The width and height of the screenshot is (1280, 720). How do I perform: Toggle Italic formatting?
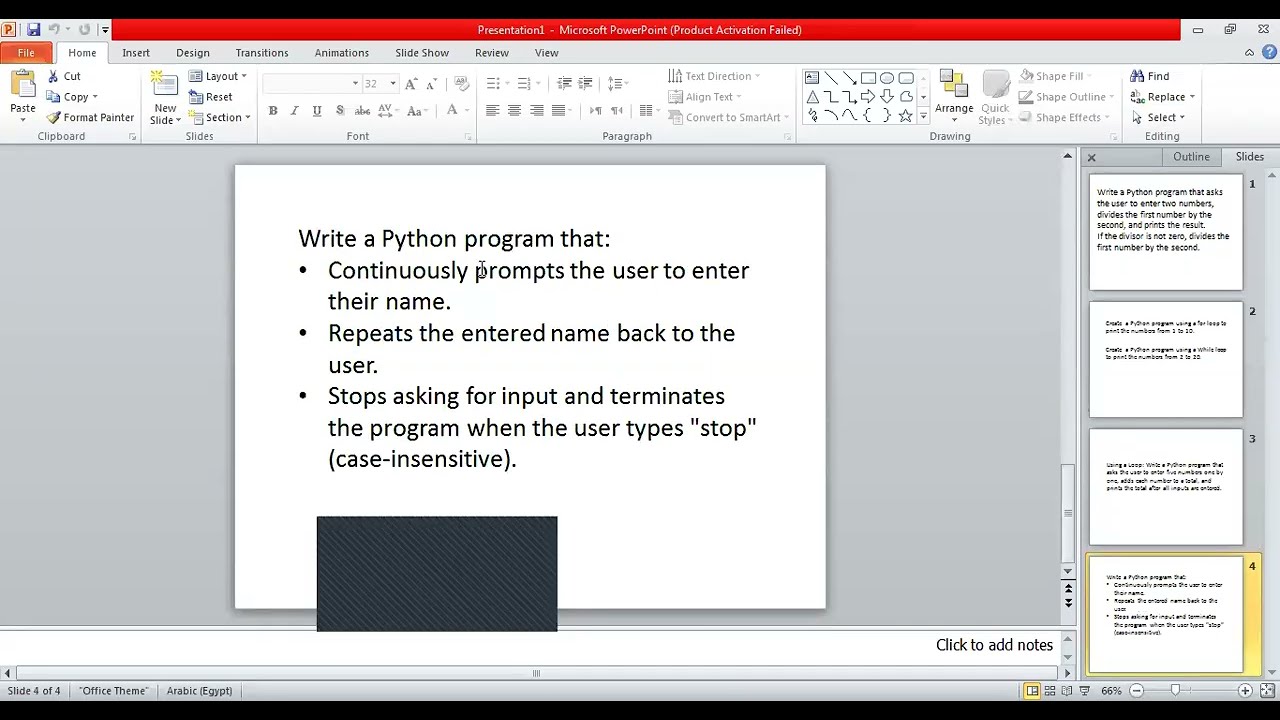[294, 111]
